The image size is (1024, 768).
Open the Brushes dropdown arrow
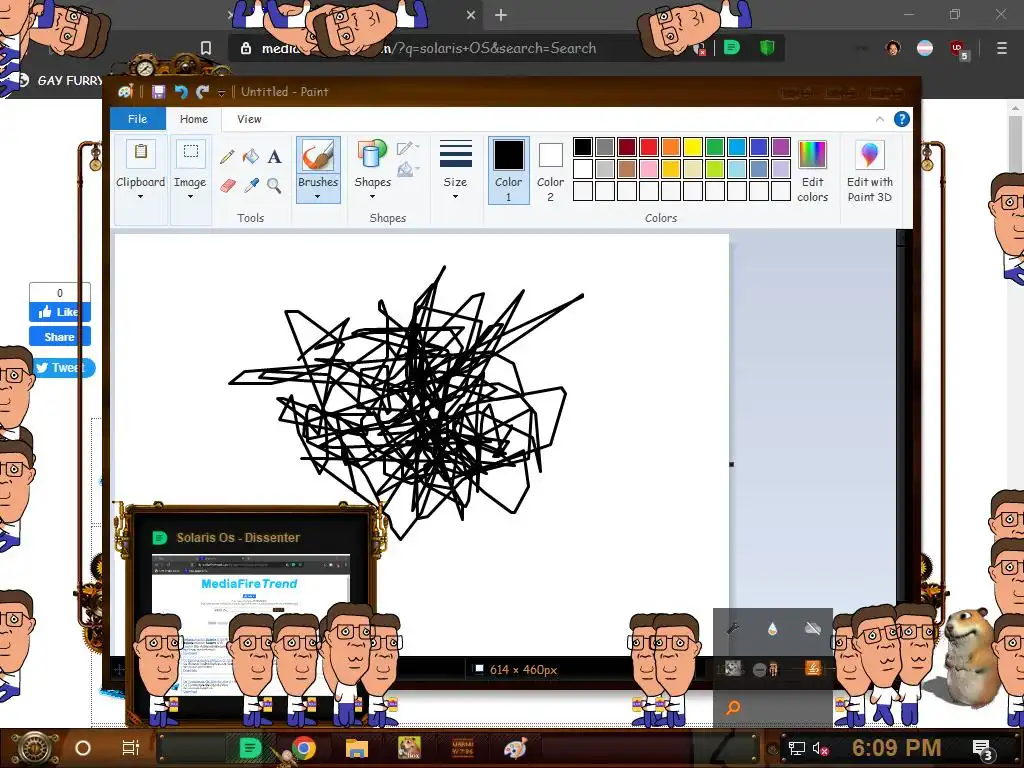click(318, 197)
